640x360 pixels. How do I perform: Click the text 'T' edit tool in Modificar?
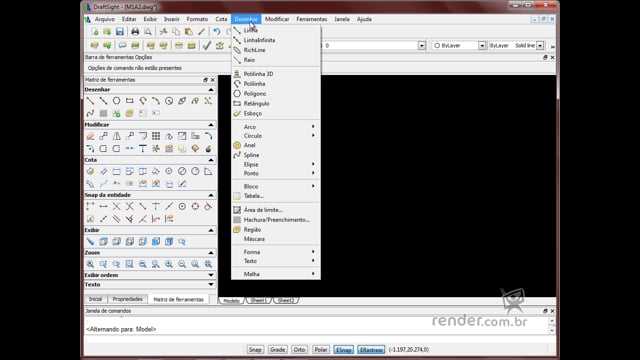pos(142,149)
